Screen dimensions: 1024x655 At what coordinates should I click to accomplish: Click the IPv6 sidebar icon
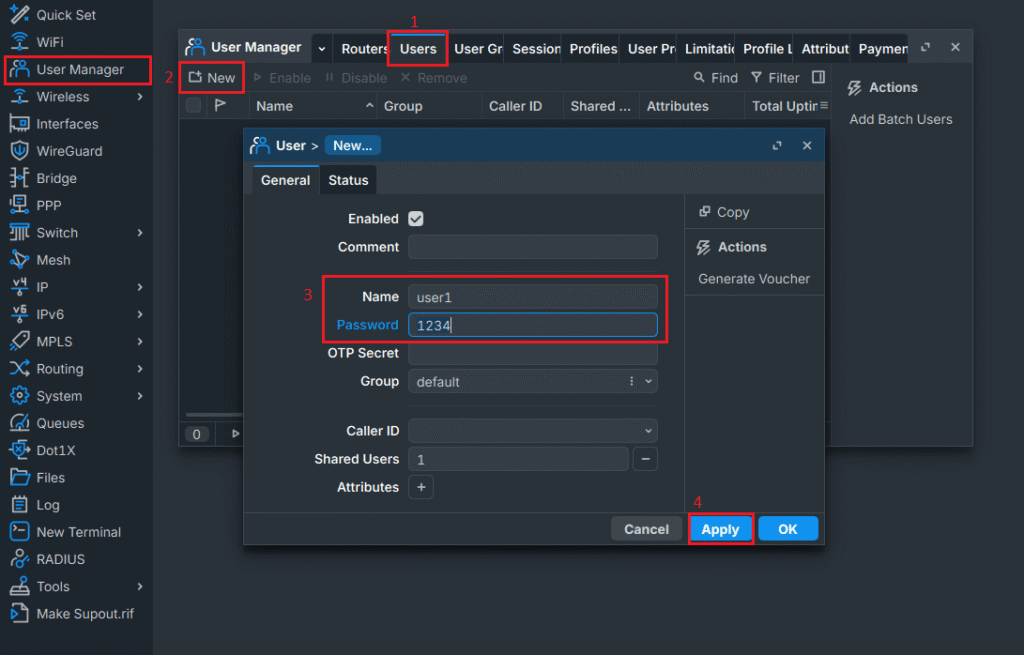pos(20,314)
